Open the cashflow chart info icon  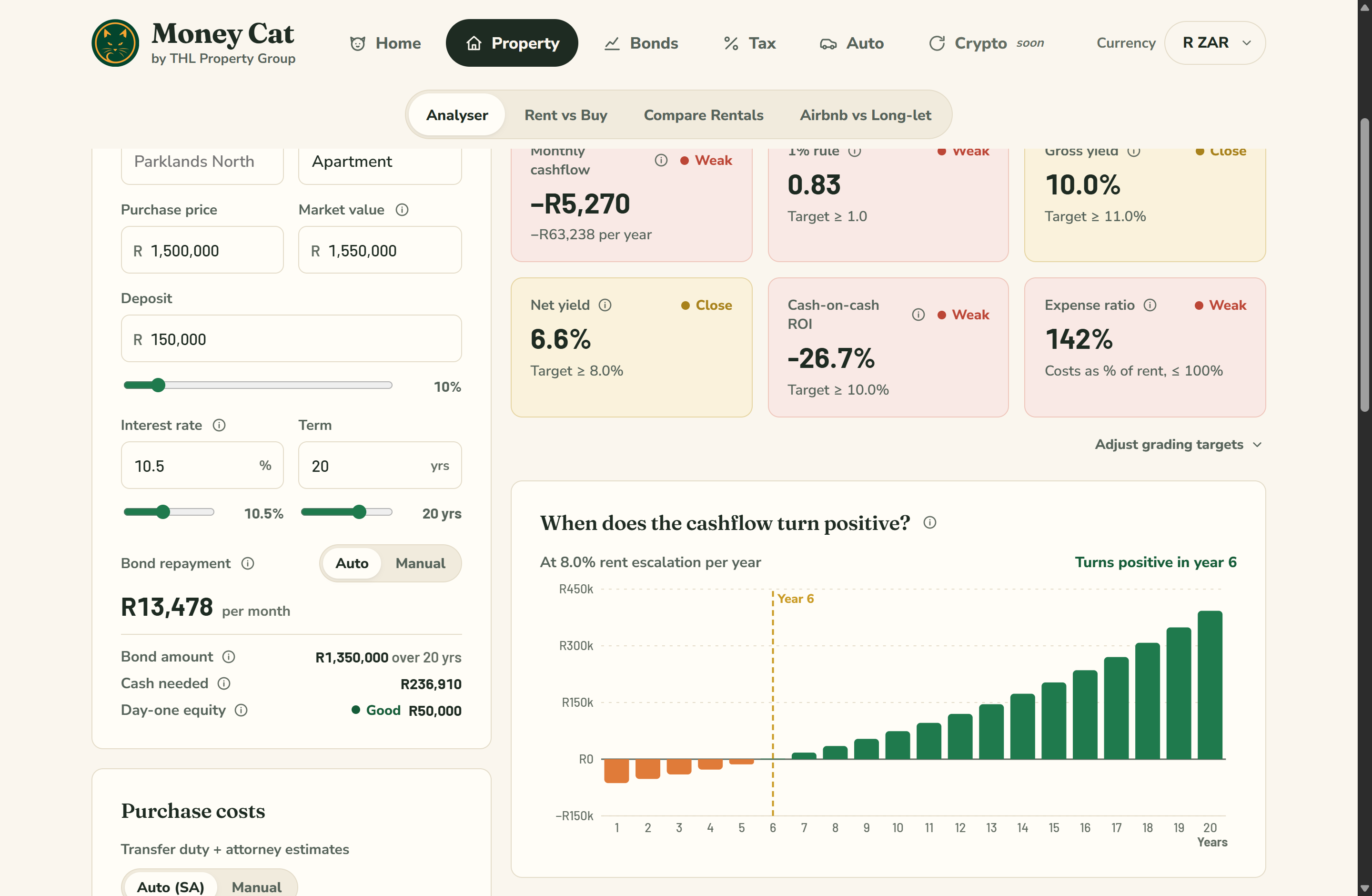pyautogui.click(x=929, y=522)
